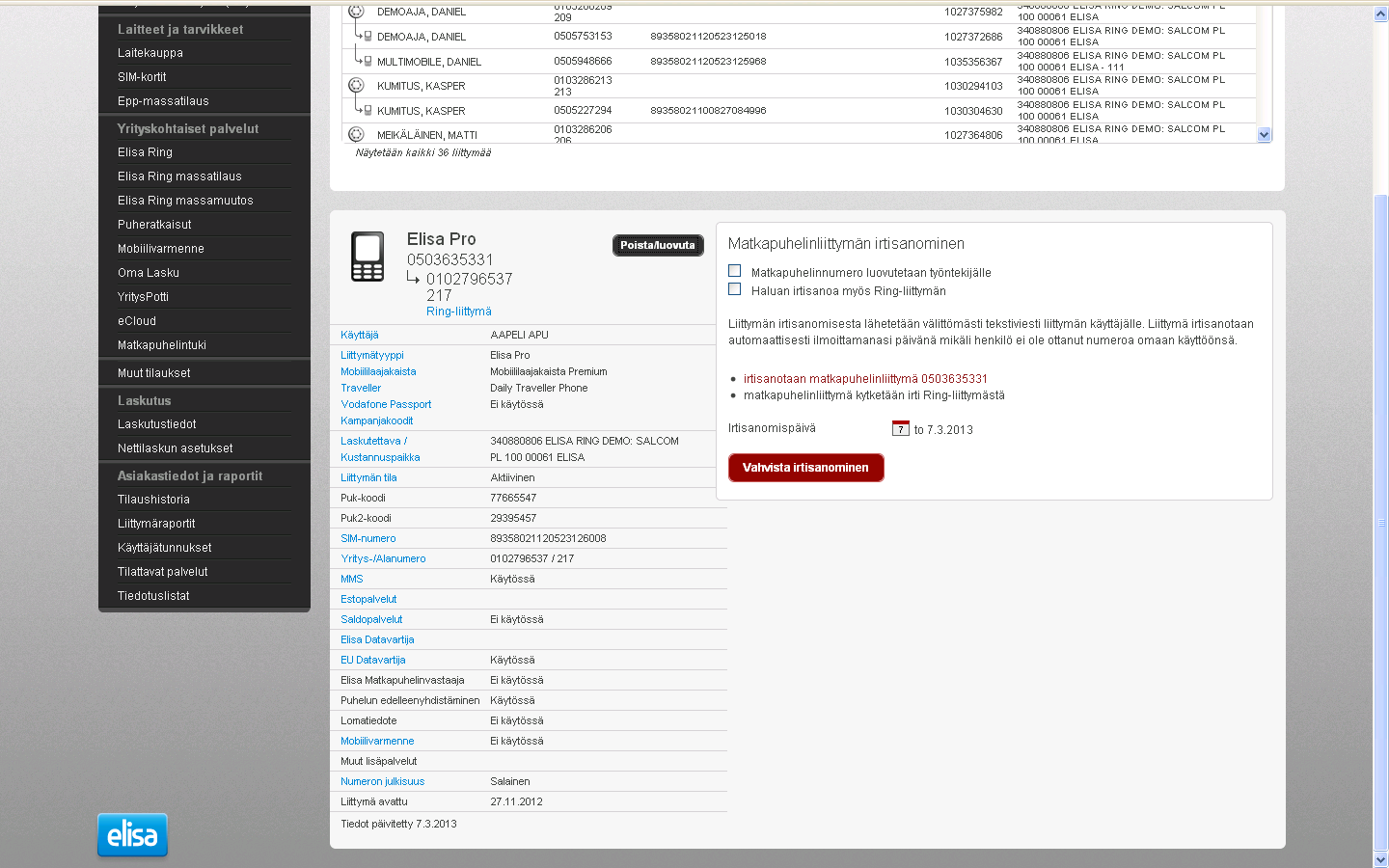
Task: Open Käyttäjätunnukset menu item
Action: click(x=165, y=548)
